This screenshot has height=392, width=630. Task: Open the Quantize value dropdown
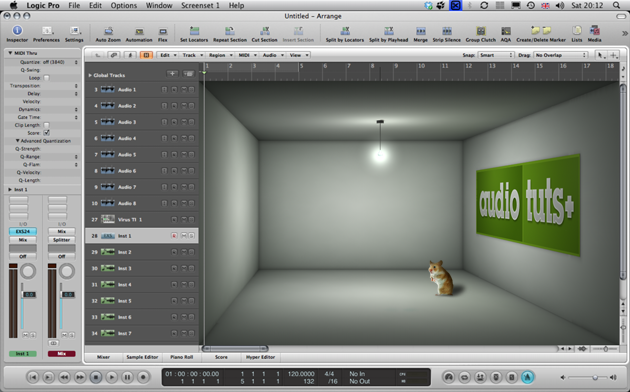(x=60, y=62)
